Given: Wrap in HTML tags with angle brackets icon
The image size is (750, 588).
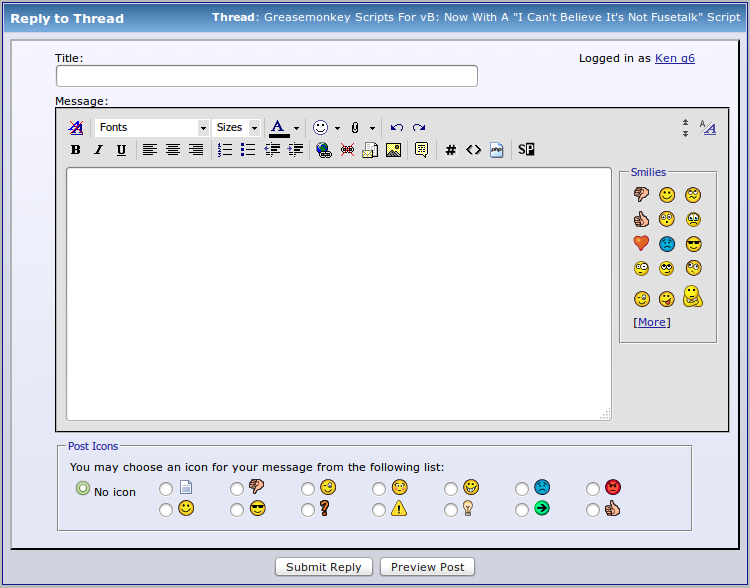Looking at the screenshot, I should [x=474, y=150].
